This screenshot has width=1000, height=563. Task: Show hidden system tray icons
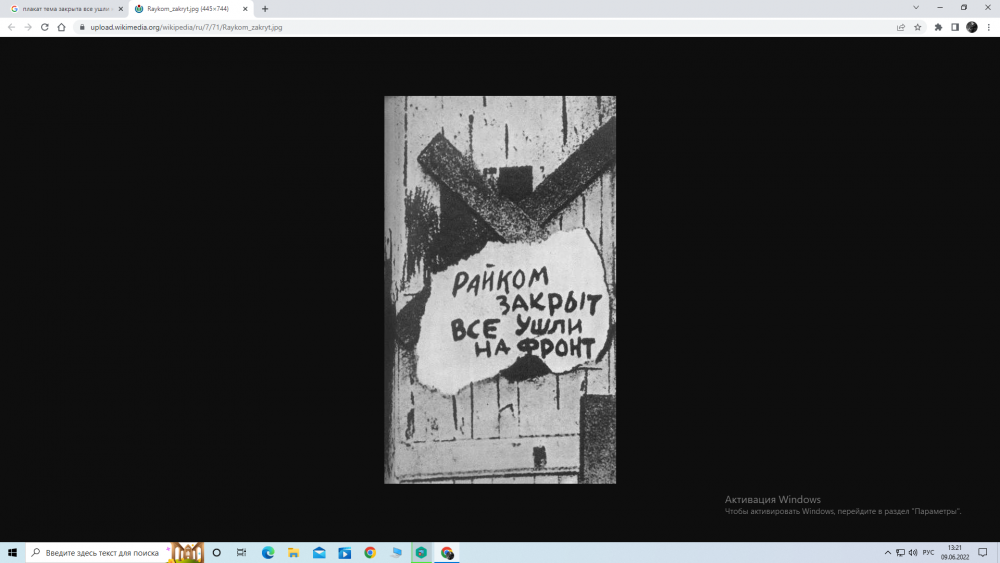click(x=888, y=553)
